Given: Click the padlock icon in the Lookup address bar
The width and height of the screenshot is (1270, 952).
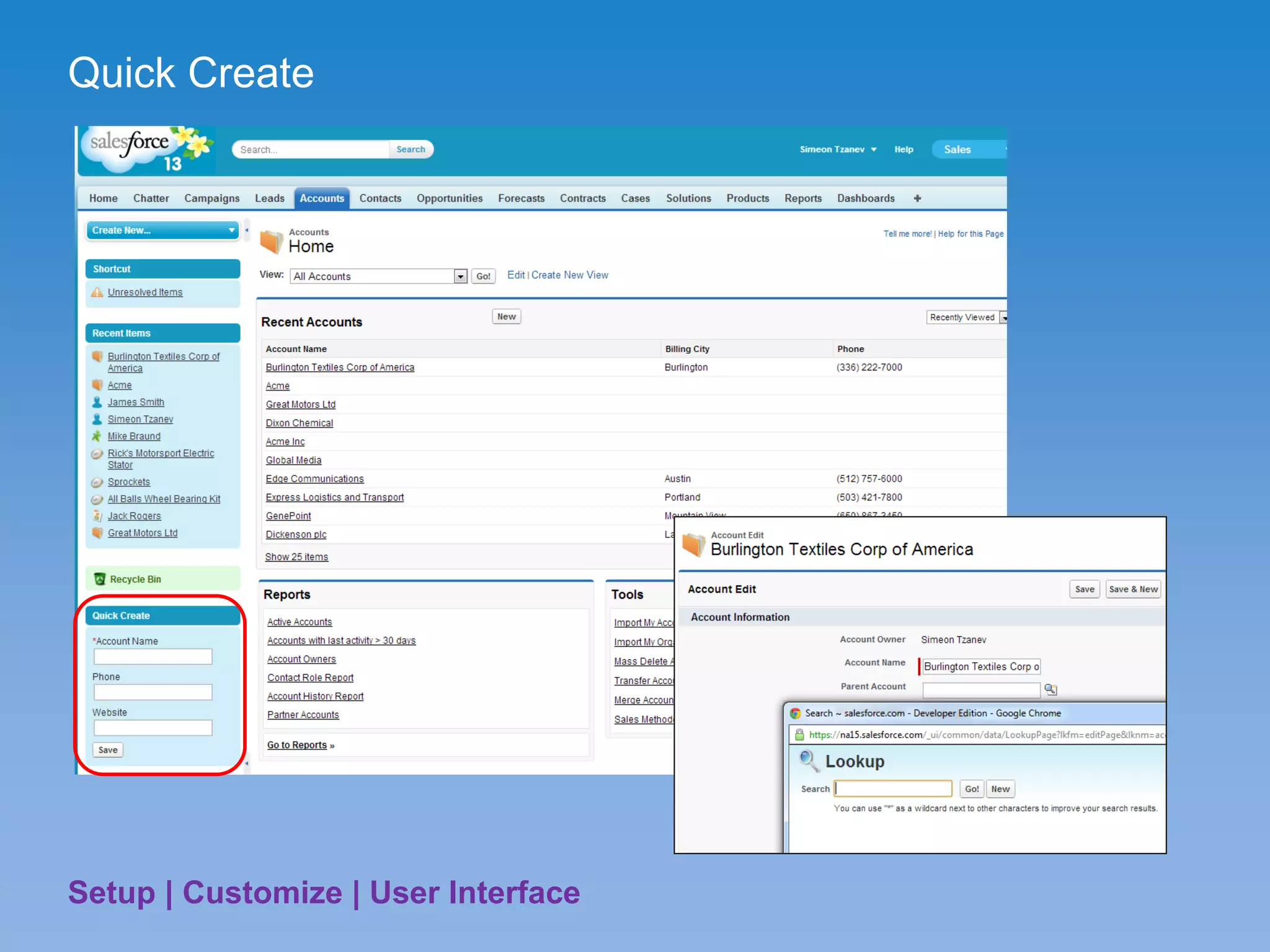Looking at the screenshot, I should [799, 735].
